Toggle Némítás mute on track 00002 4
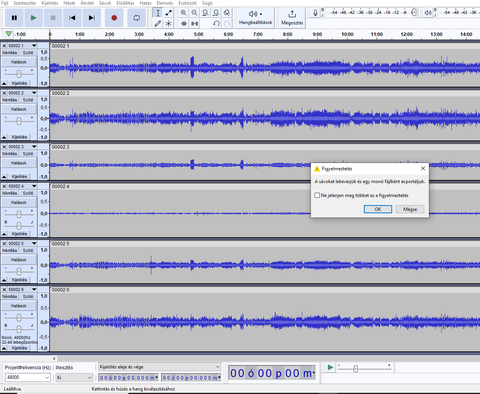This screenshot has width=480, height=394. coord(10,193)
